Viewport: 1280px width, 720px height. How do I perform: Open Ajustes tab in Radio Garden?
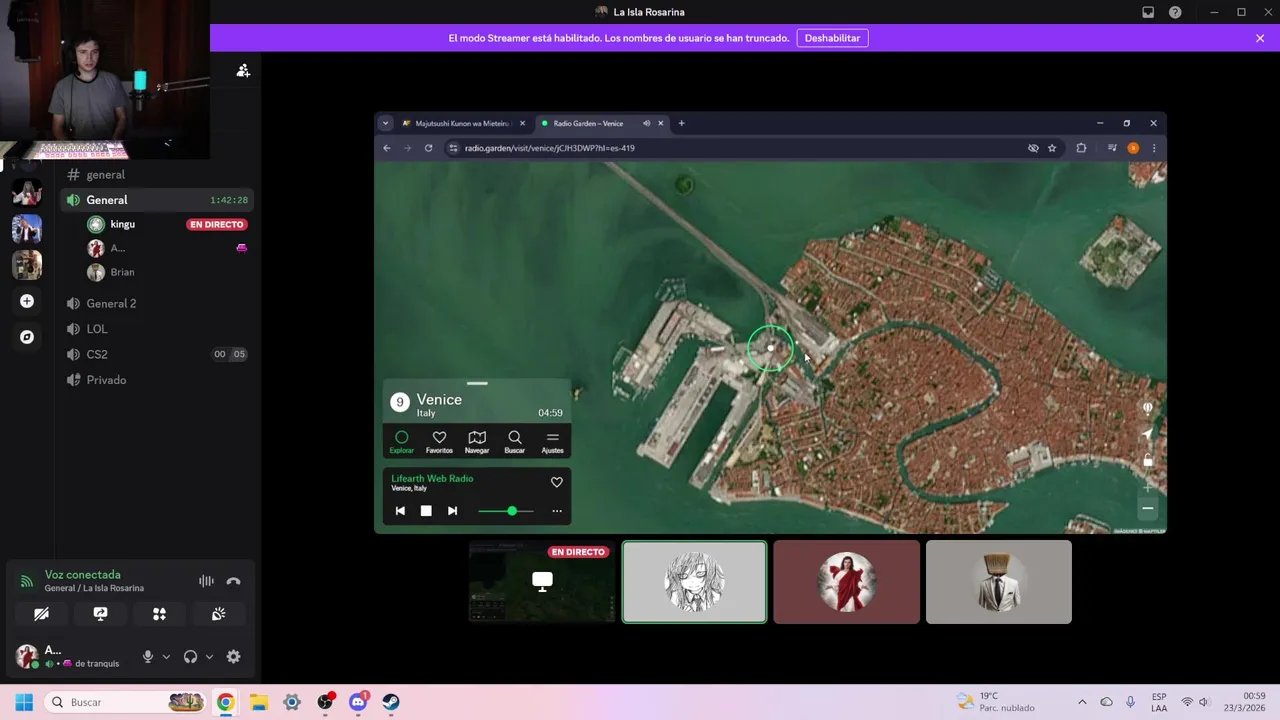[x=552, y=442]
